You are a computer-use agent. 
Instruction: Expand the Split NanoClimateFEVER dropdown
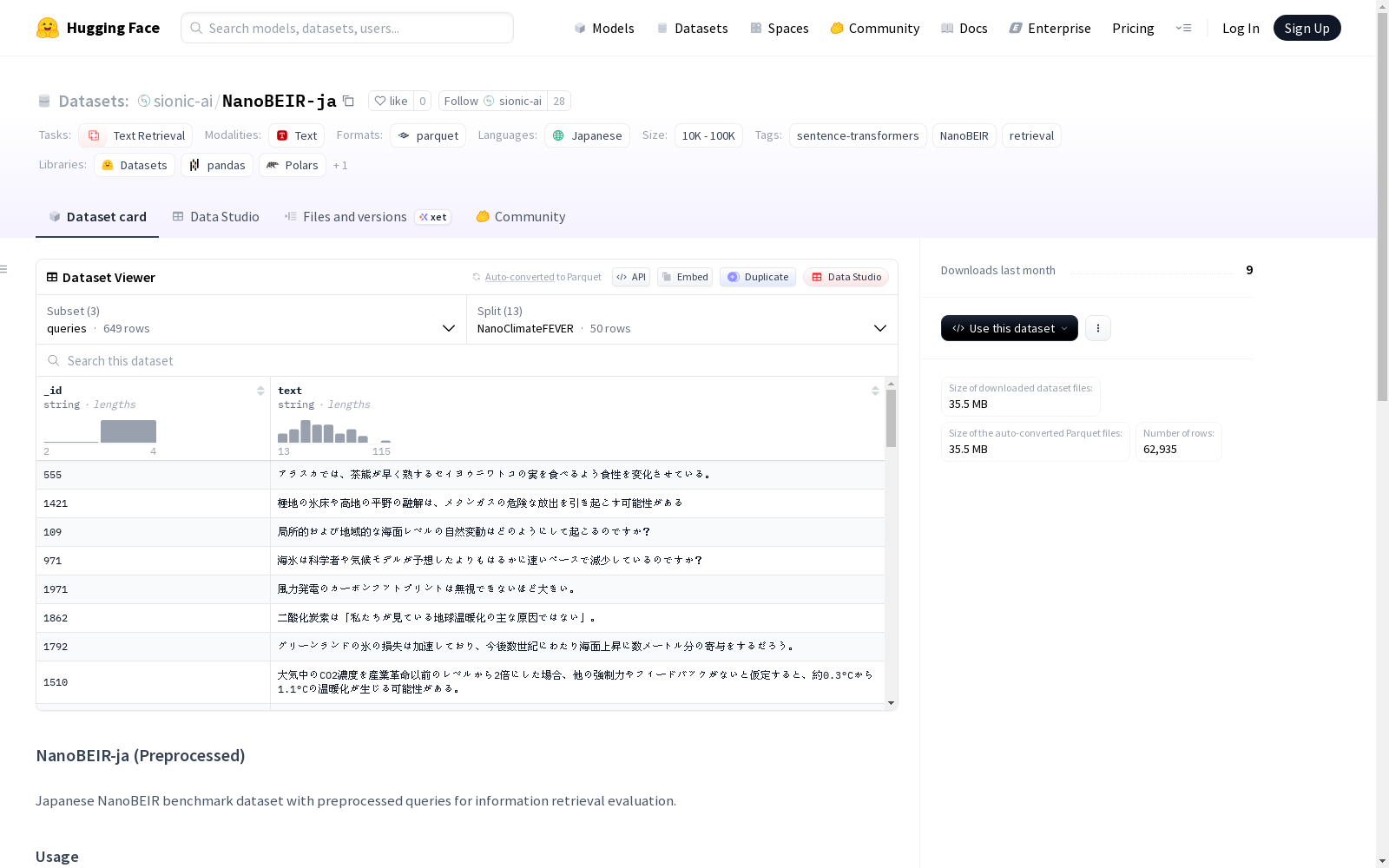point(682,319)
